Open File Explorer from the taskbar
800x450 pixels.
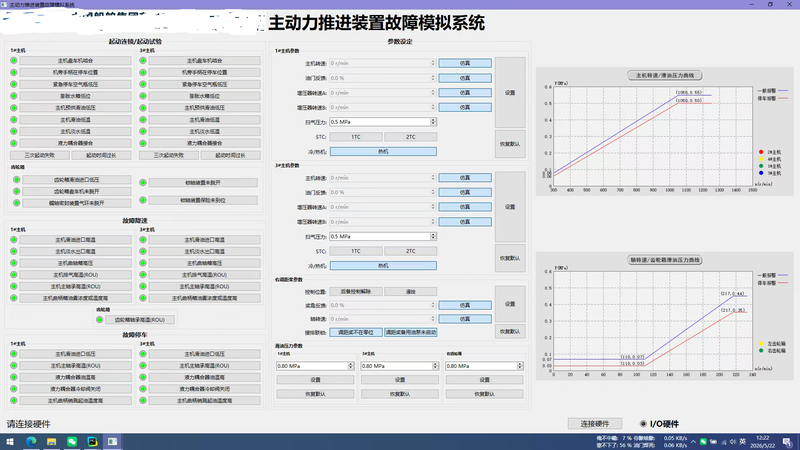pyautogui.click(x=52, y=442)
